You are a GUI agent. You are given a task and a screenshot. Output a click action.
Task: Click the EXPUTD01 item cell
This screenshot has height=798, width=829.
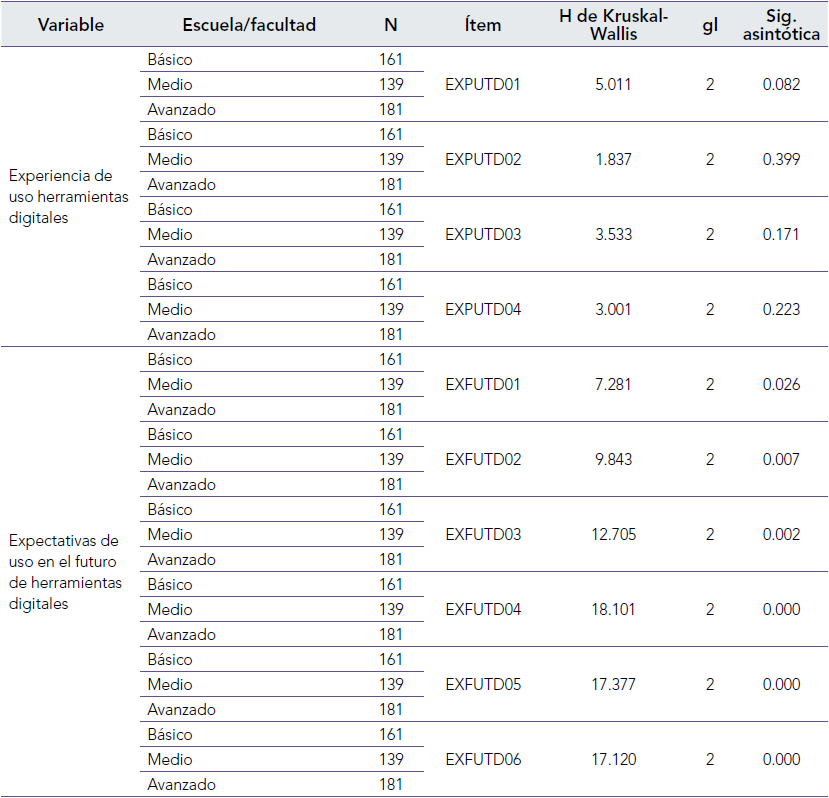(x=483, y=85)
